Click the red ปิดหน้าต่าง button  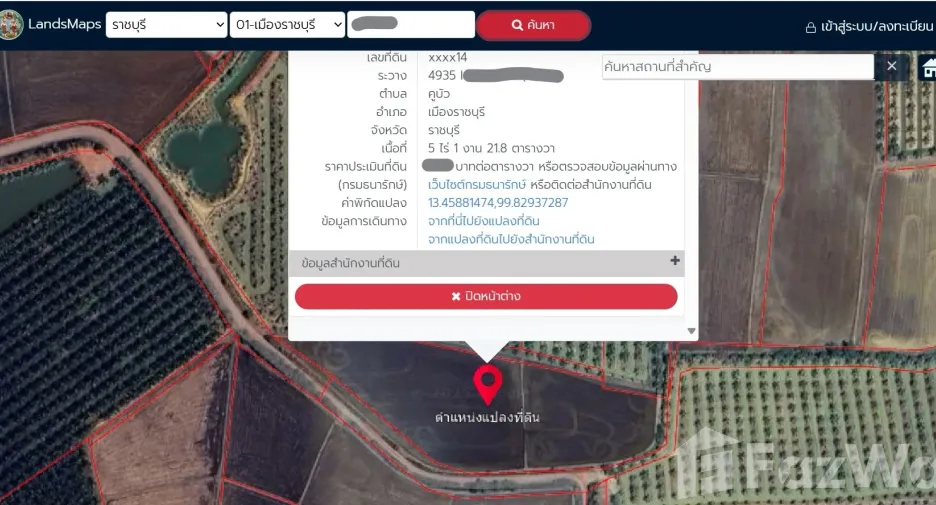pos(486,296)
